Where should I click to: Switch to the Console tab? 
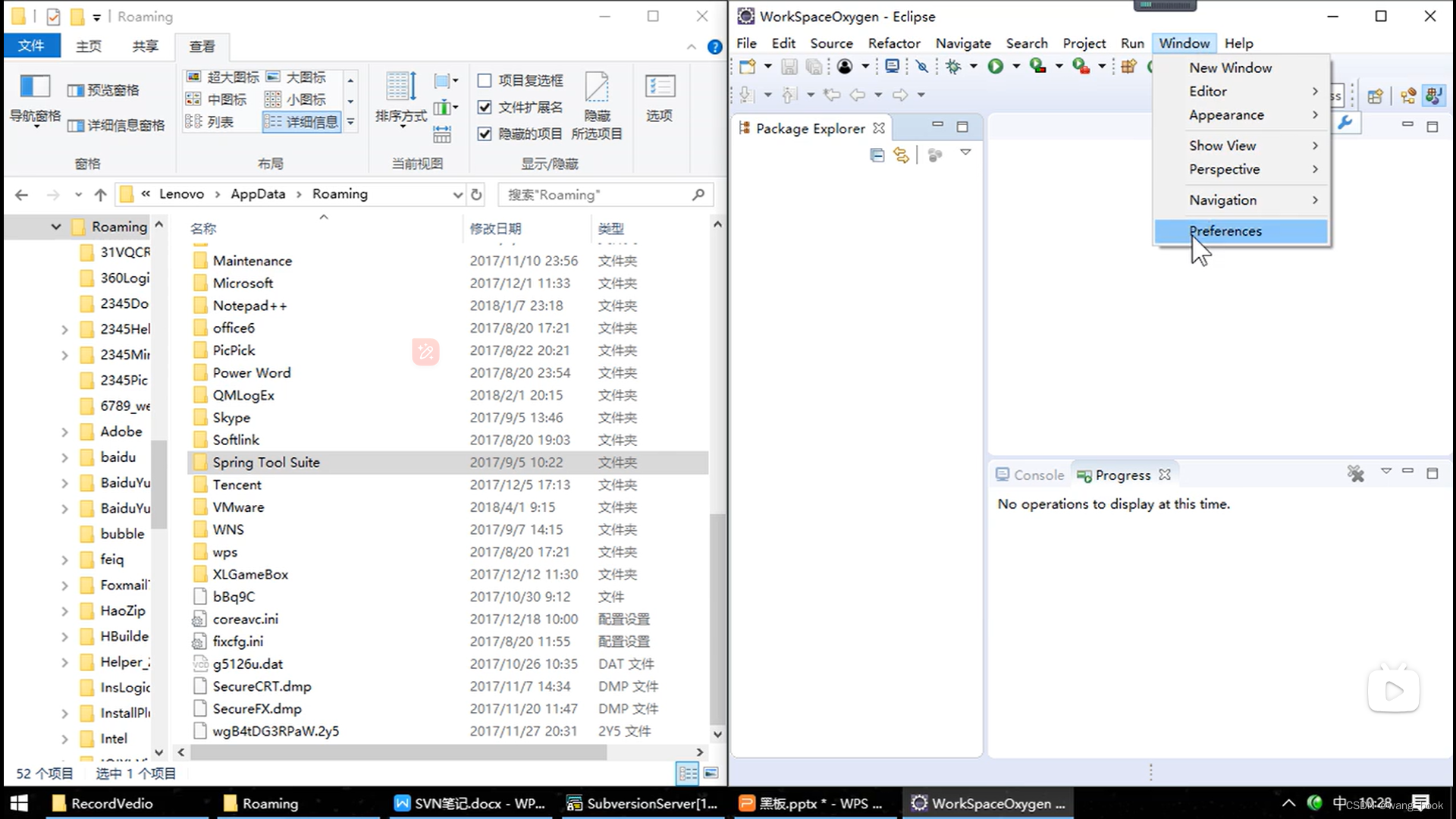1031,475
